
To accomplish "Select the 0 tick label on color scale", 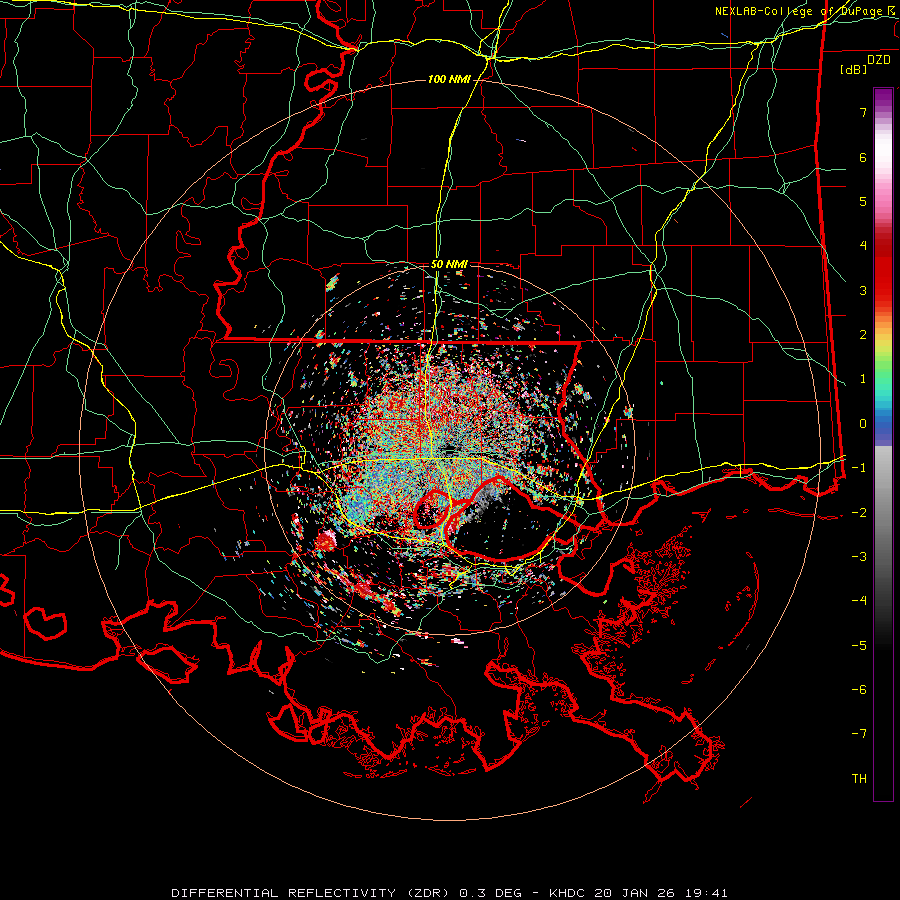I will (863, 424).
